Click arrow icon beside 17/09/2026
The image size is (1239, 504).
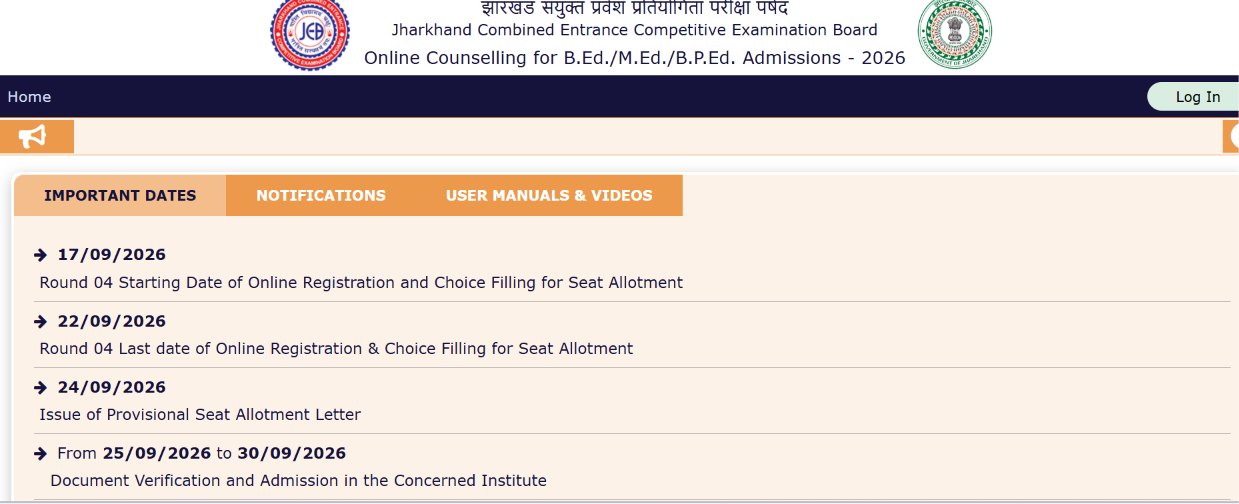tap(41, 255)
